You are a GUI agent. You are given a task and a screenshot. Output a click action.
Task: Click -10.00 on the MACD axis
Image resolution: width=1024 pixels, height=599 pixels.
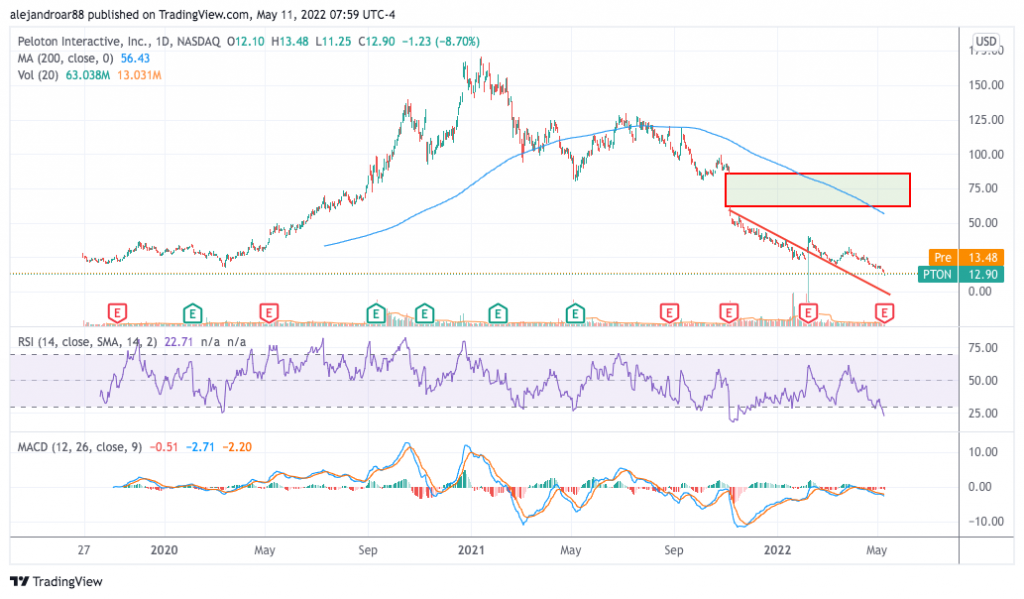coord(984,521)
